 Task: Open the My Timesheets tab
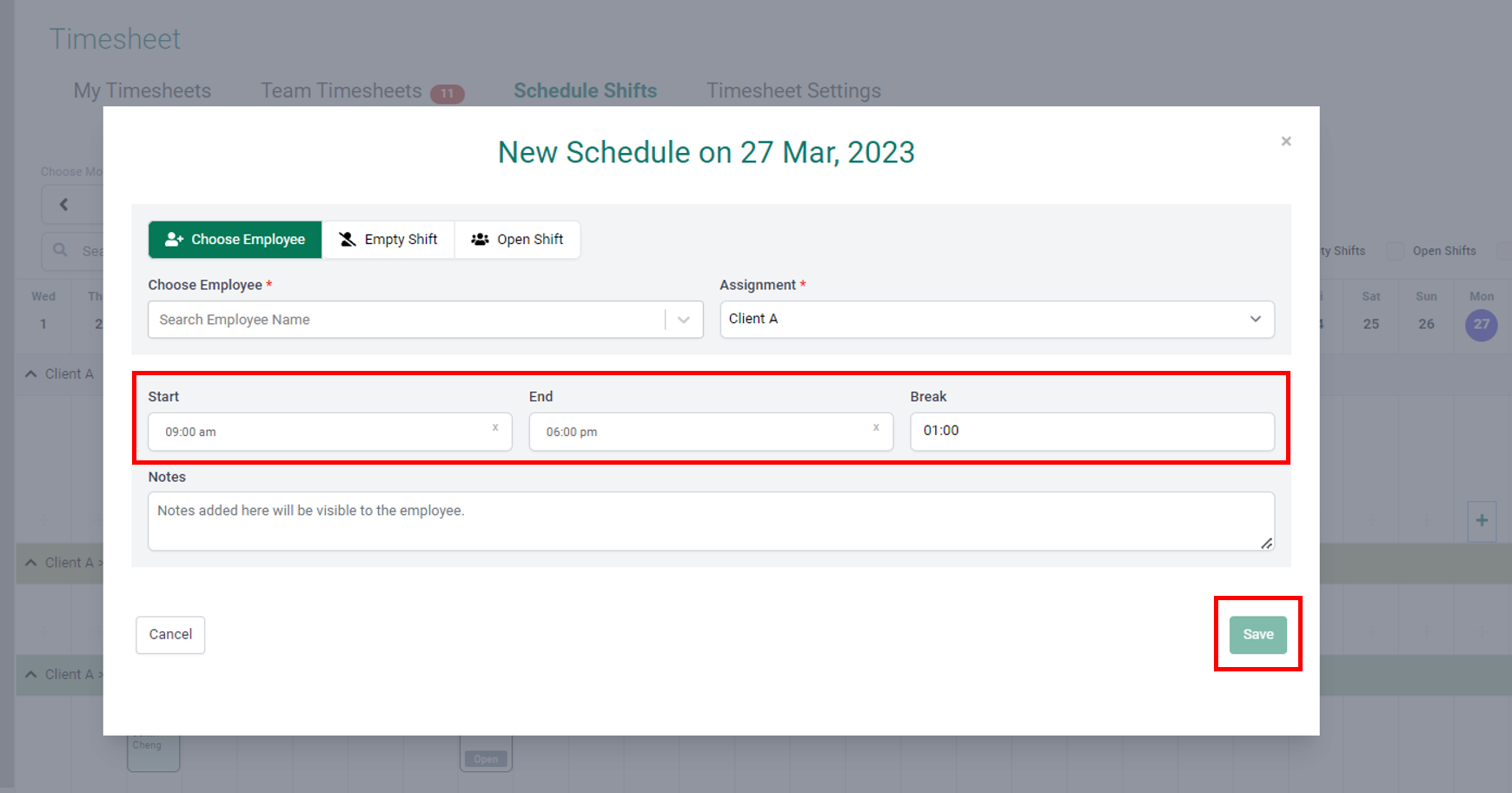[143, 91]
